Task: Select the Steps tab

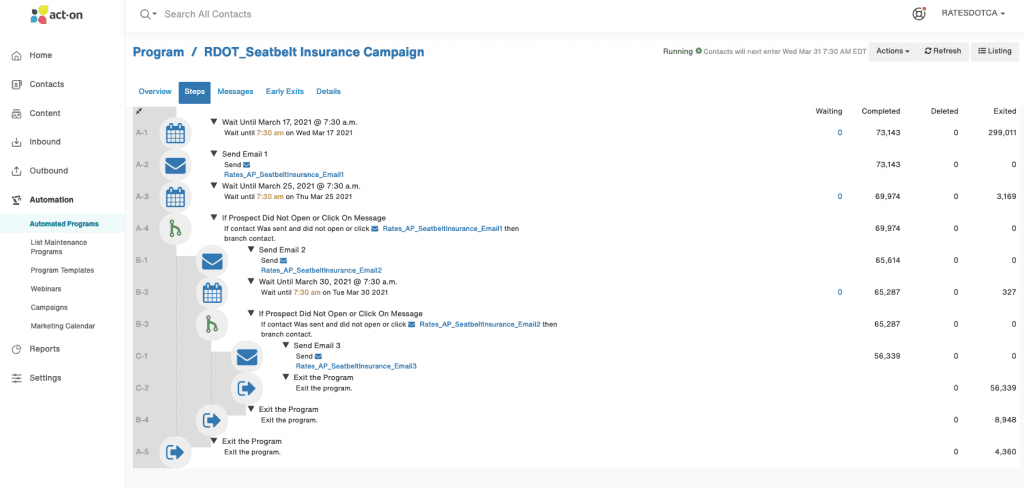Action: (195, 92)
